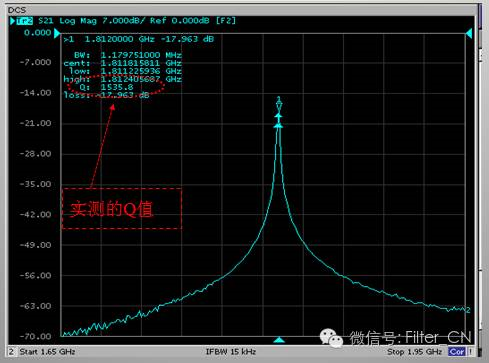Click the IFBW 15 kHz setting
Viewport: 489px width, 363px height.
point(231,352)
